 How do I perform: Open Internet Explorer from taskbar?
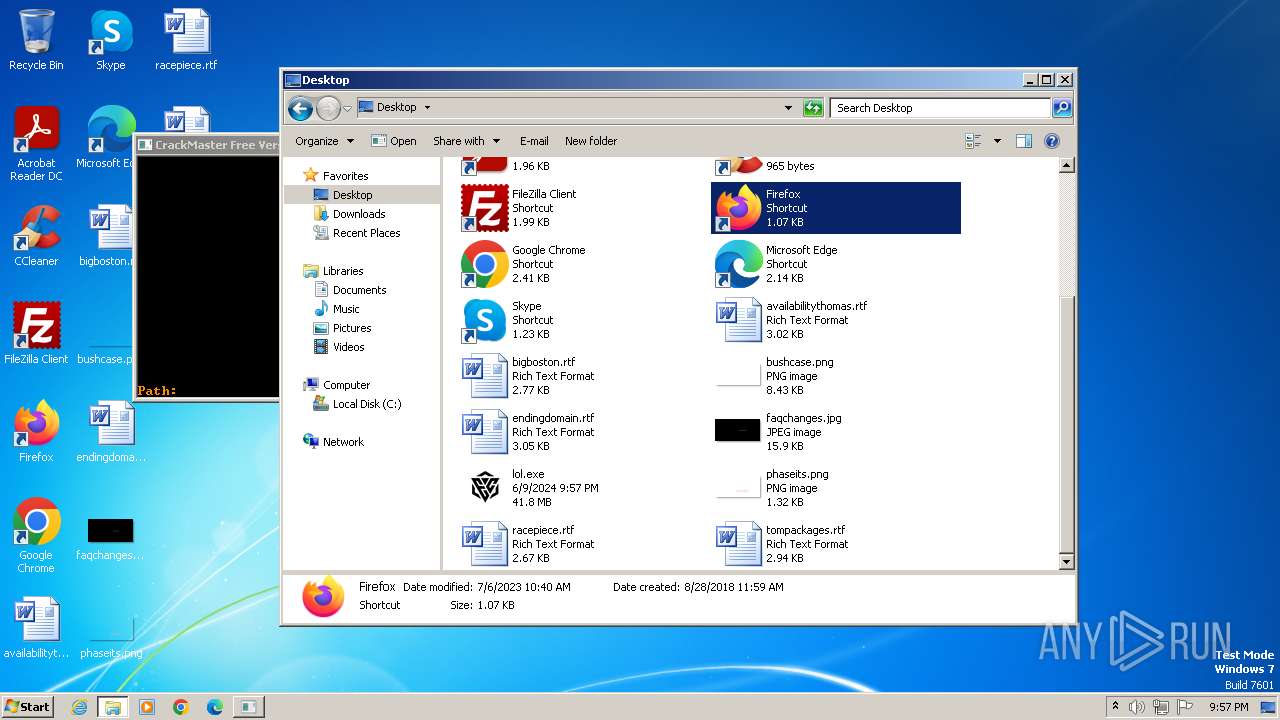point(79,707)
